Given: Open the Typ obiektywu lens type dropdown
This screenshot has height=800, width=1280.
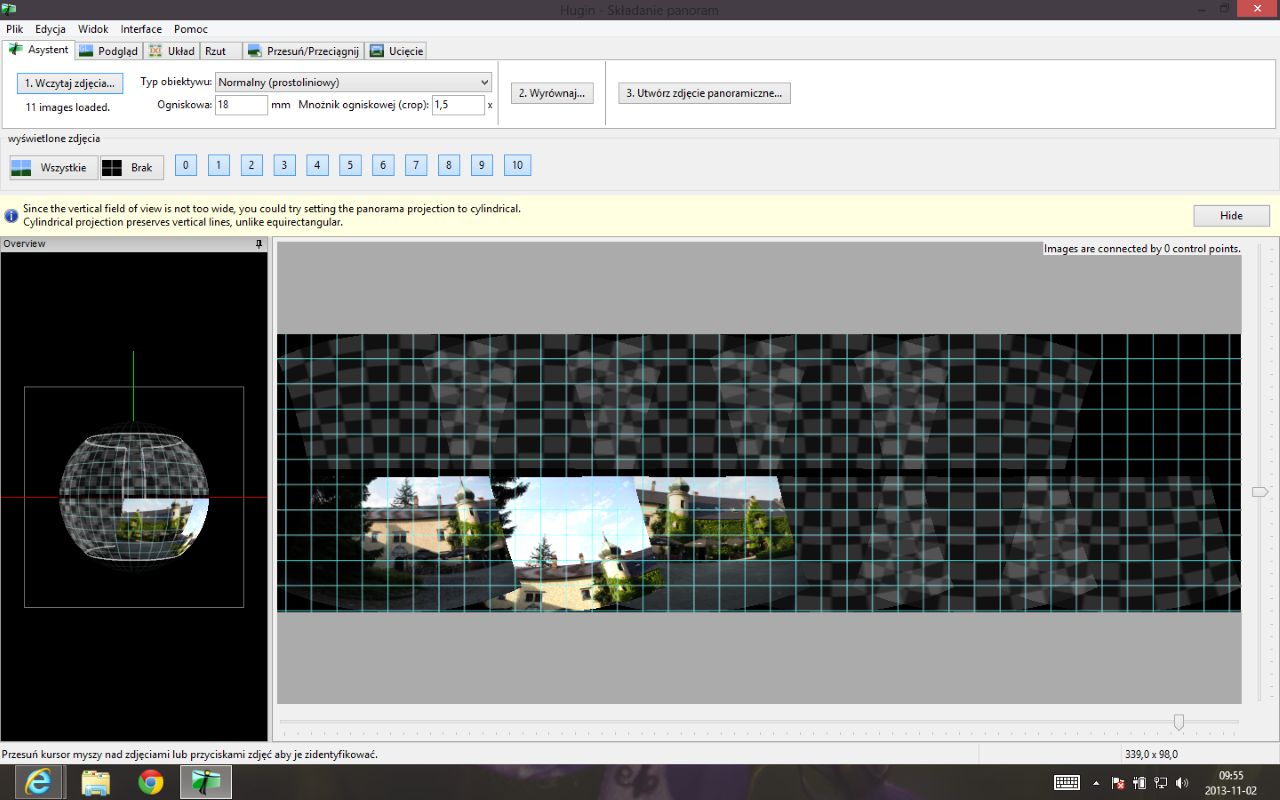Looking at the screenshot, I should (x=354, y=82).
